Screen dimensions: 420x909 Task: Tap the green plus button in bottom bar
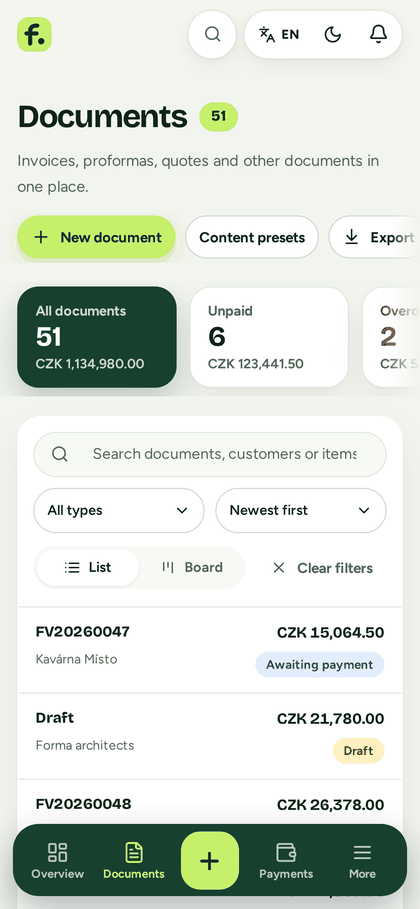210,861
